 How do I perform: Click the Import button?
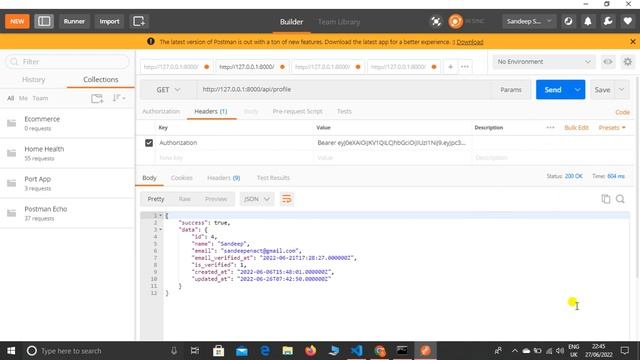click(x=109, y=21)
